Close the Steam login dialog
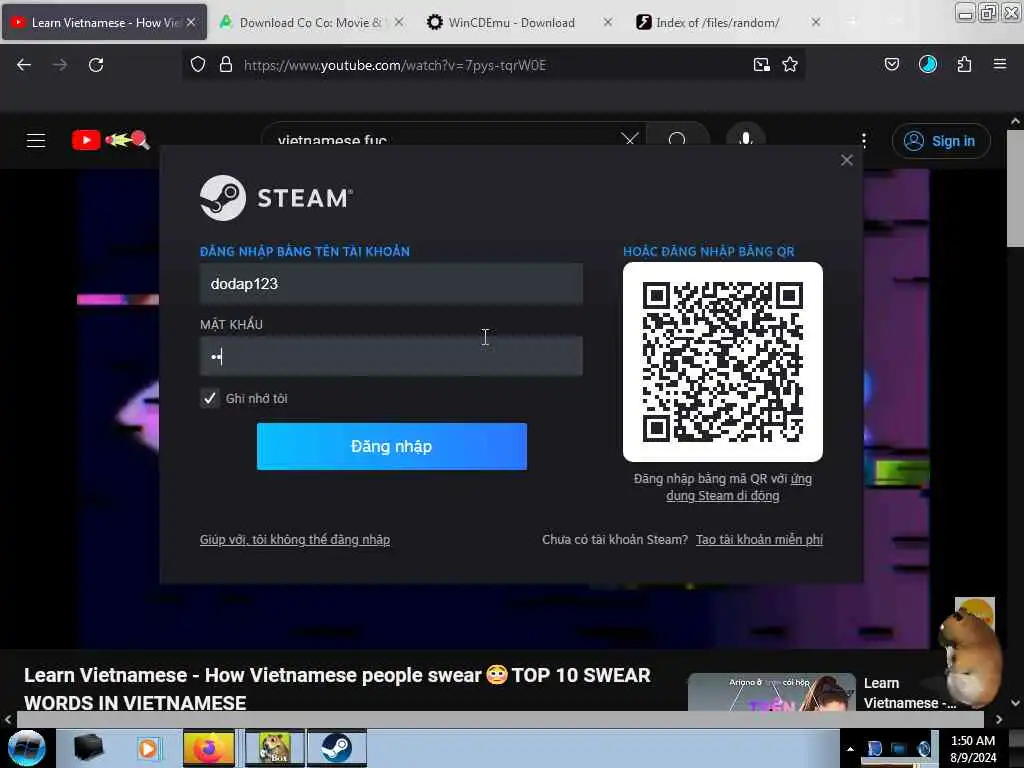 tap(847, 160)
